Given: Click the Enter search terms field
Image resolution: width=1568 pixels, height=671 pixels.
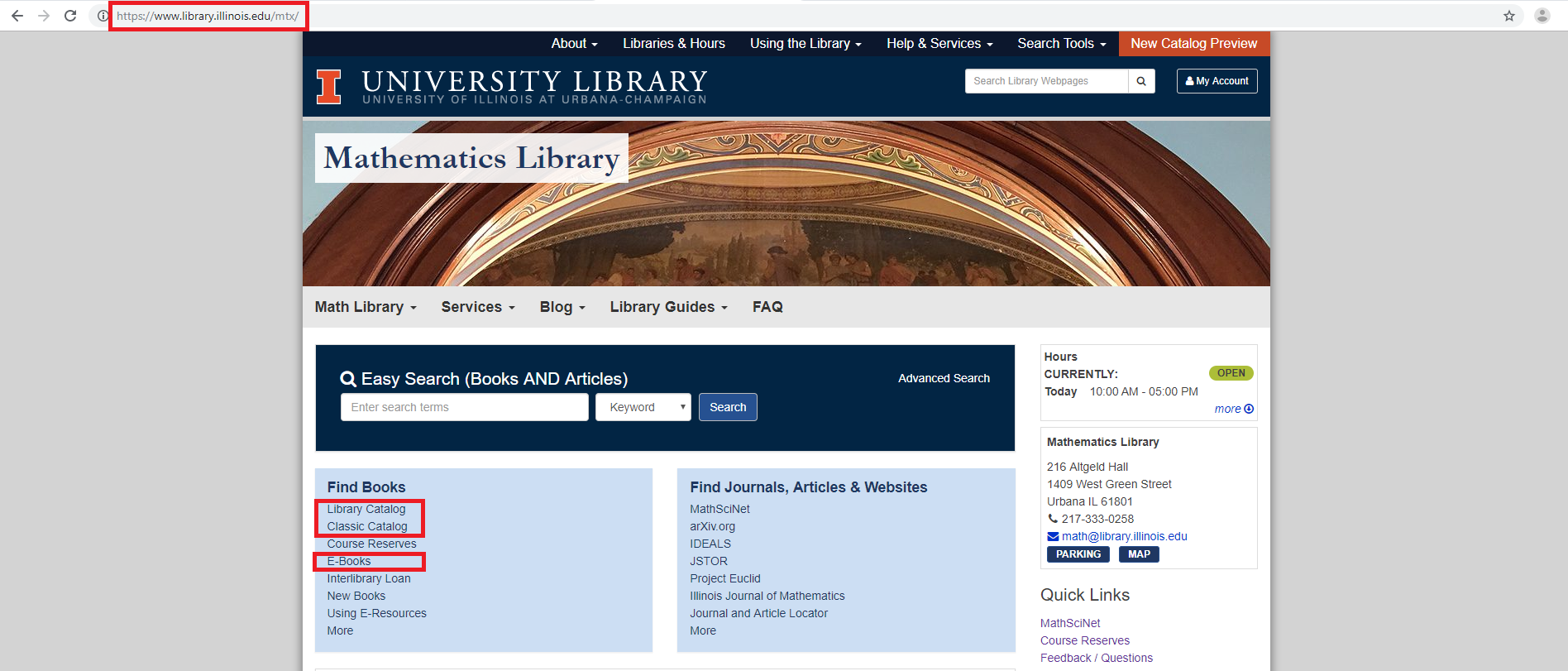Looking at the screenshot, I should tap(464, 407).
